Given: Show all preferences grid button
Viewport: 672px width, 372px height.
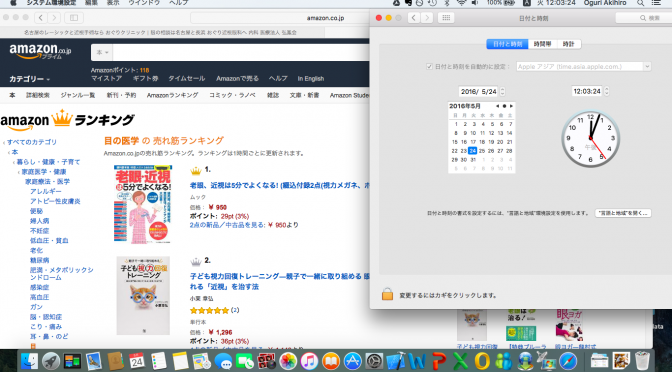Looking at the screenshot, I should 446,18.
